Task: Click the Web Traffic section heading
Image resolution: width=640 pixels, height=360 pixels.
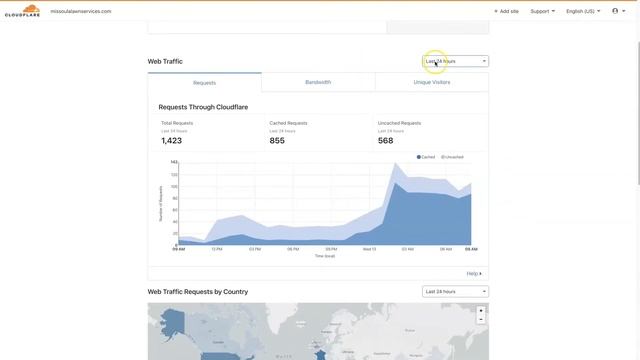Action: tap(165, 61)
